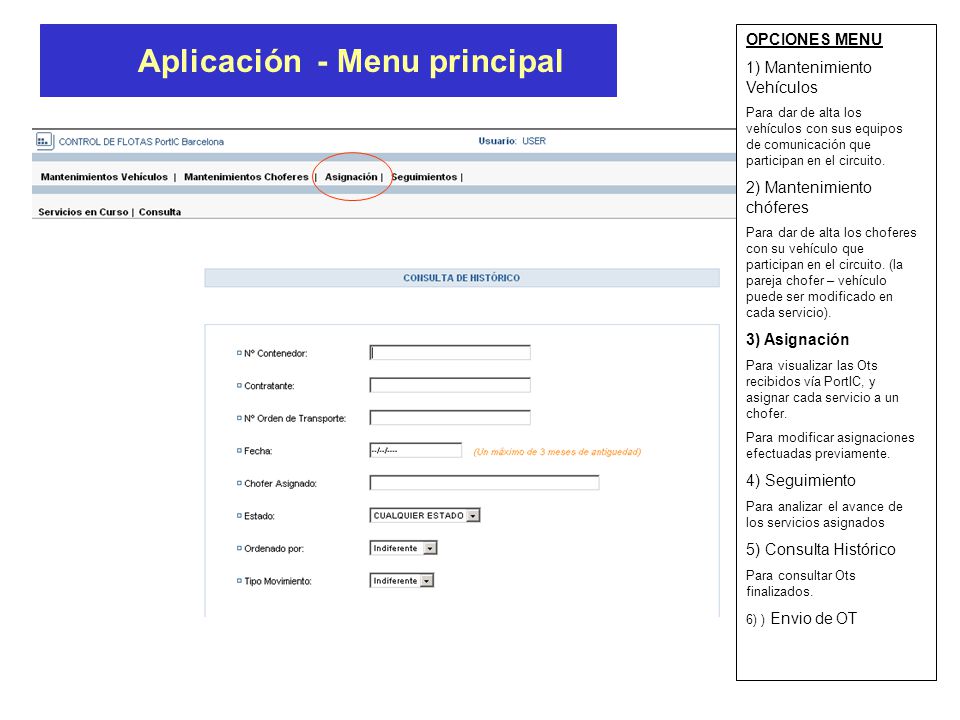Open the Estado dropdown CUALQUIER ESTADO

pyautogui.click(x=425, y=516)
